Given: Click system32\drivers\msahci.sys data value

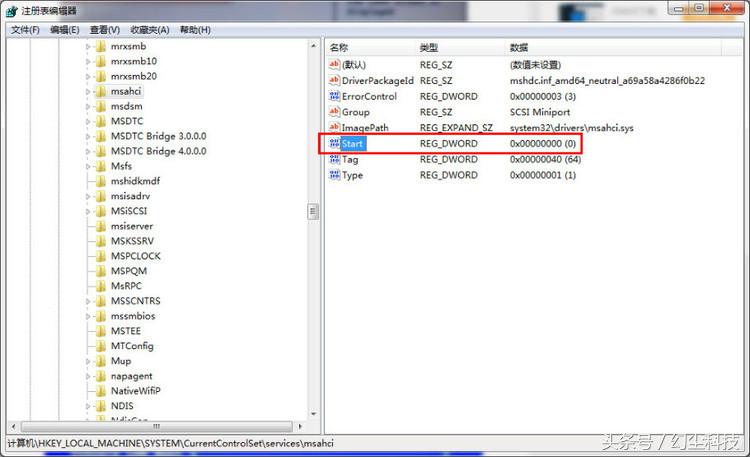Looking at the screenshot, I should pos(571,128).
